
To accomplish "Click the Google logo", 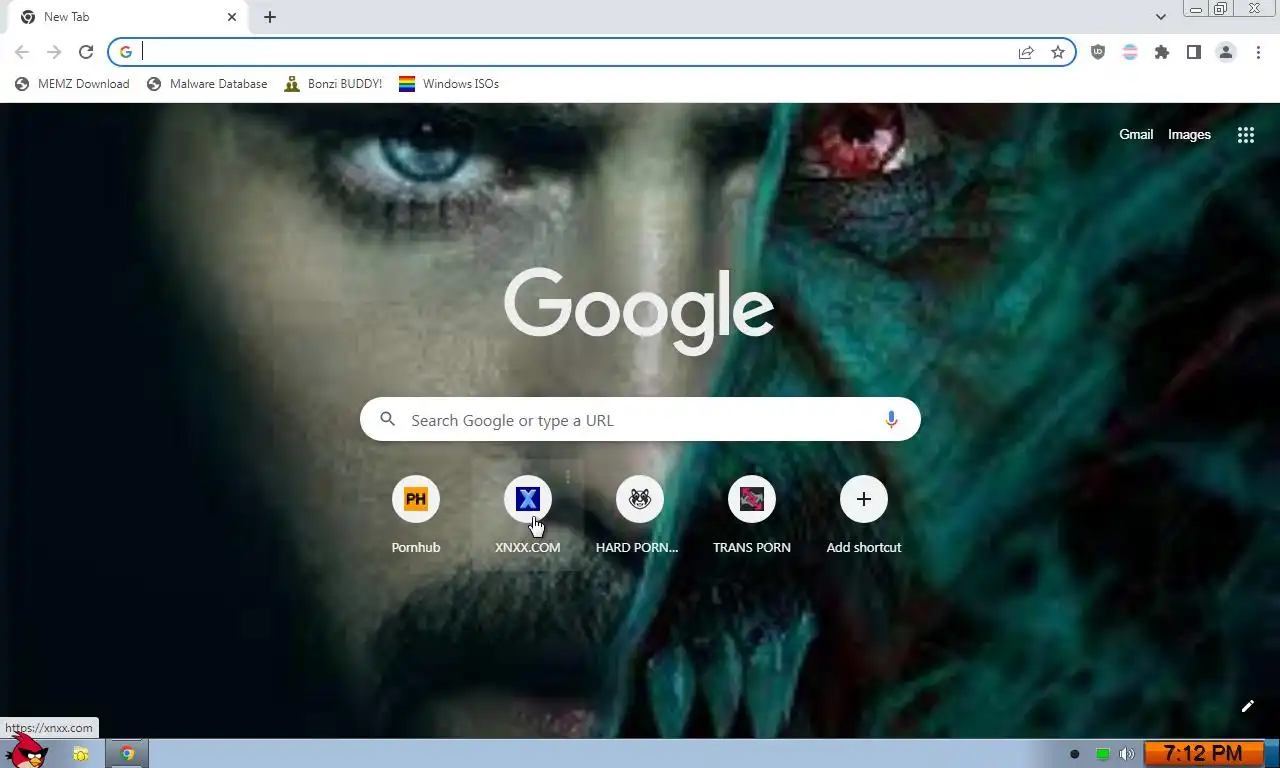I will click(639, 311).
